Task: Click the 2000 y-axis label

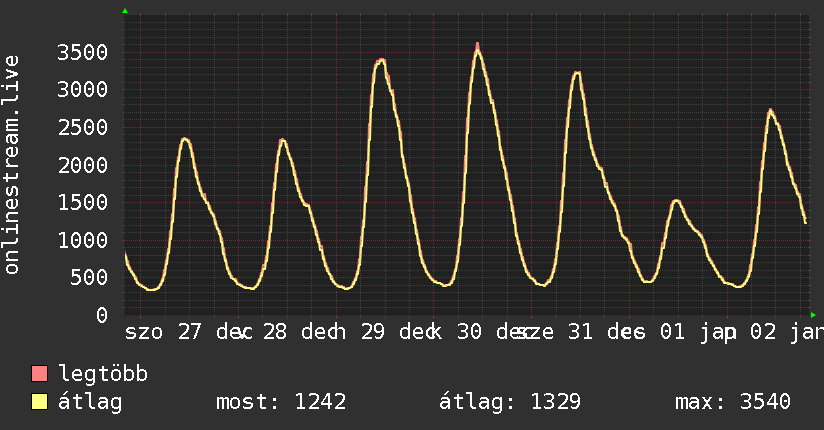Action: click(x=83, y=165)
